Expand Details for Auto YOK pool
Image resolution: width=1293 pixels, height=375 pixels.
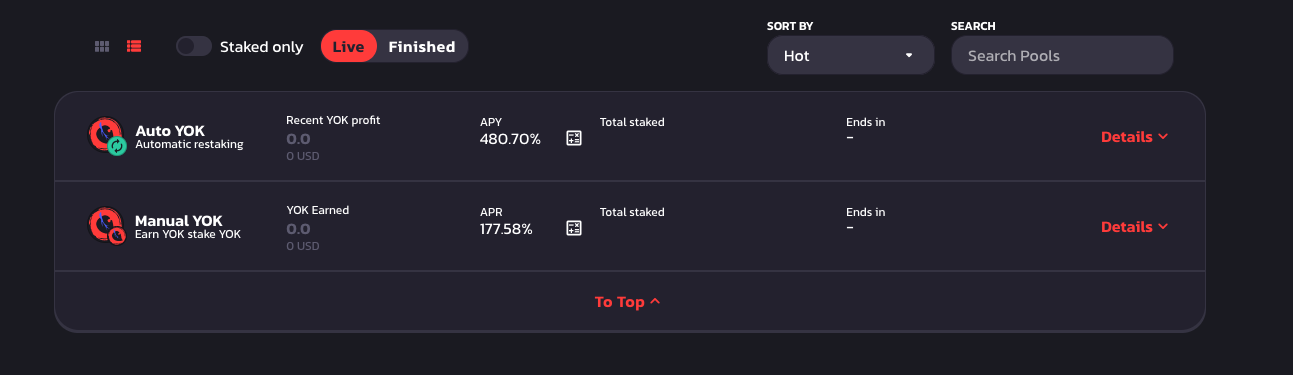(1135, 137)
